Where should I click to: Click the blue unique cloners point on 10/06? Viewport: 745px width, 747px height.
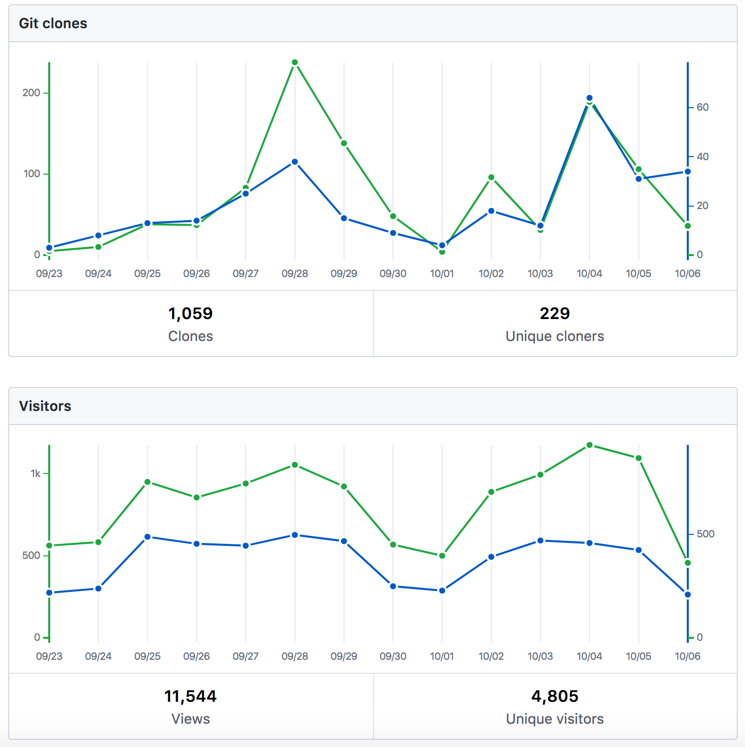coord(687,172)
